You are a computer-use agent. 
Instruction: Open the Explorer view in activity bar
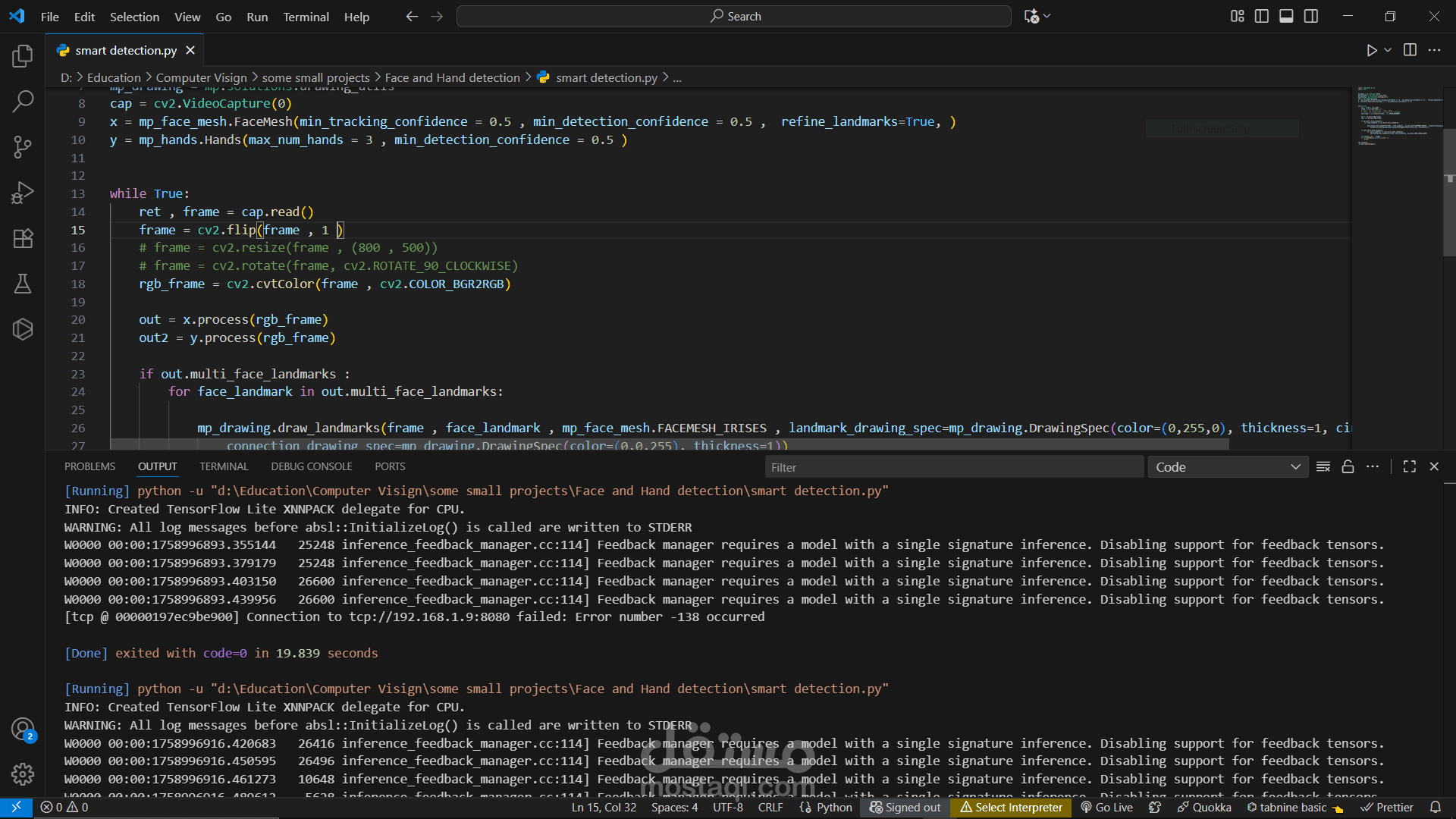coord(23,56)
